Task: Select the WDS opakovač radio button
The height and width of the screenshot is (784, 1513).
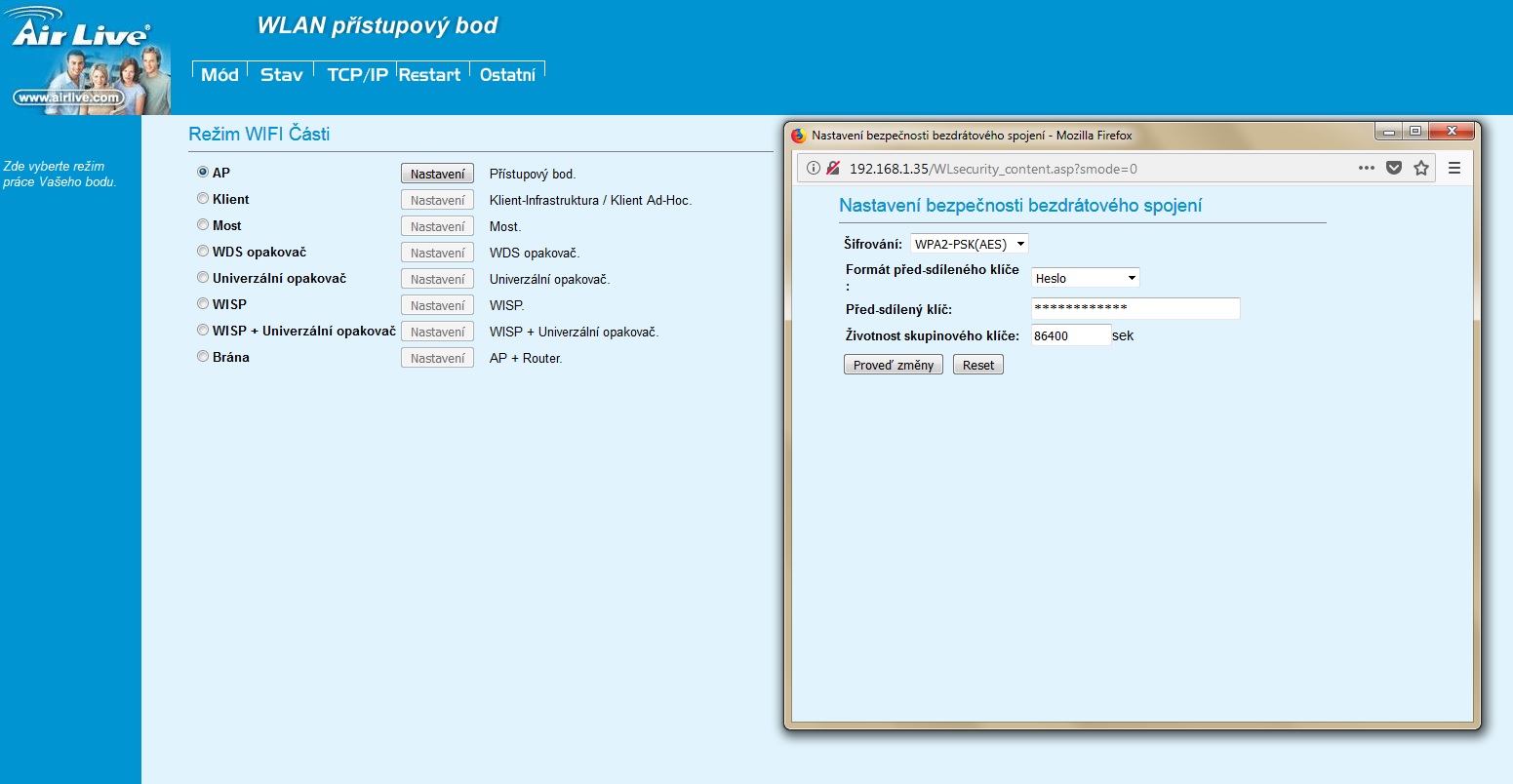Action: click(x=203, y=251)
